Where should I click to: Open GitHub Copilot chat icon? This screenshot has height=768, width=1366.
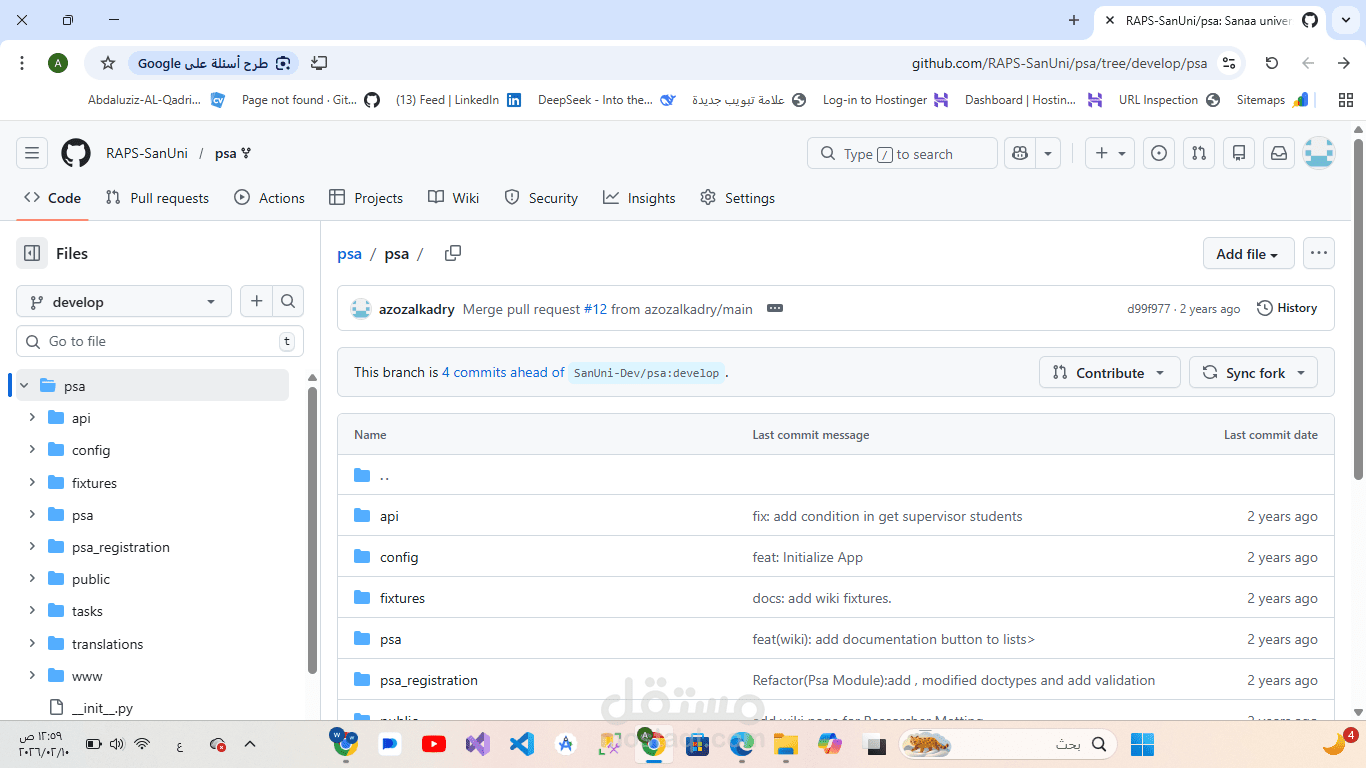coord(1020,153)
